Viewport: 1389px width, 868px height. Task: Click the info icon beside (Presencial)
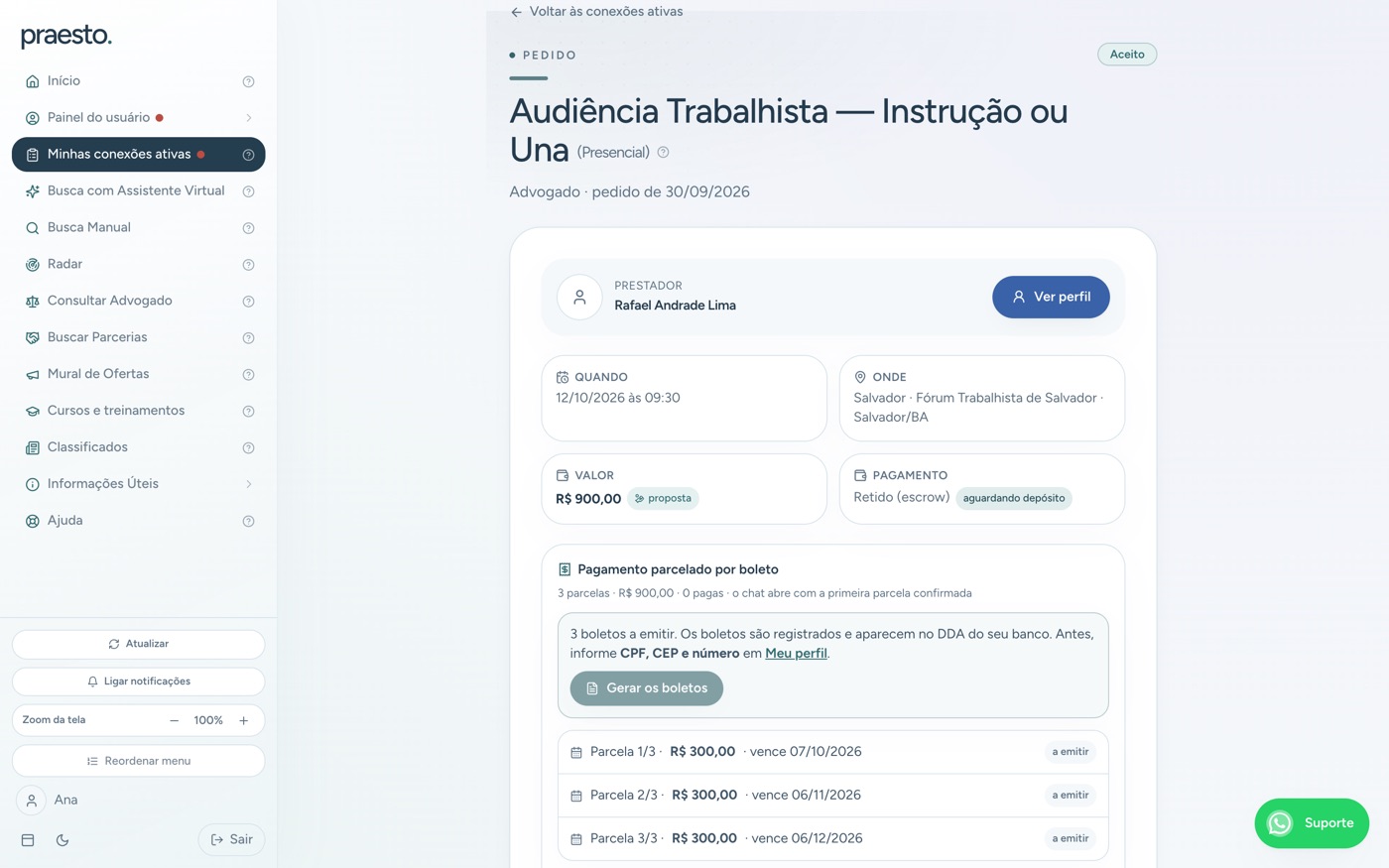663,153
